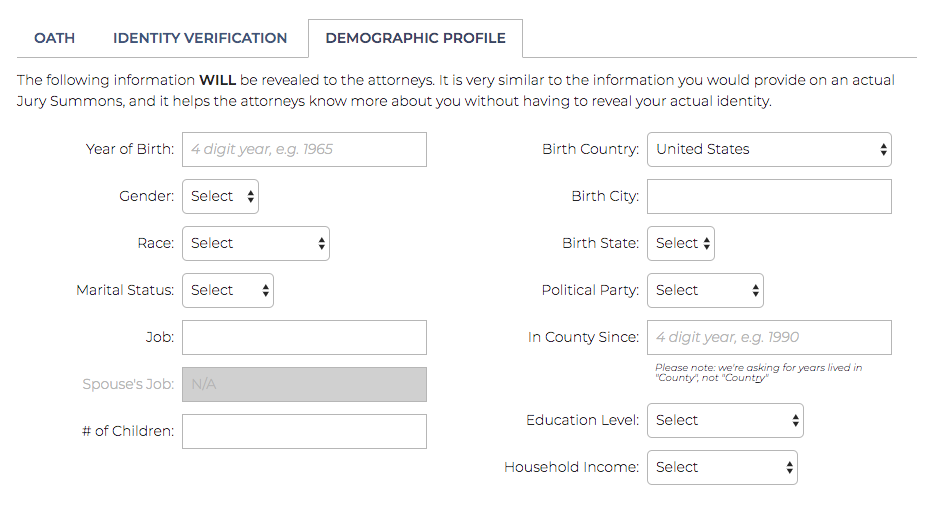Expand the Birth State dropdown
The width and height of the screenshot is (930, 515).
click(x=681, y=243)
